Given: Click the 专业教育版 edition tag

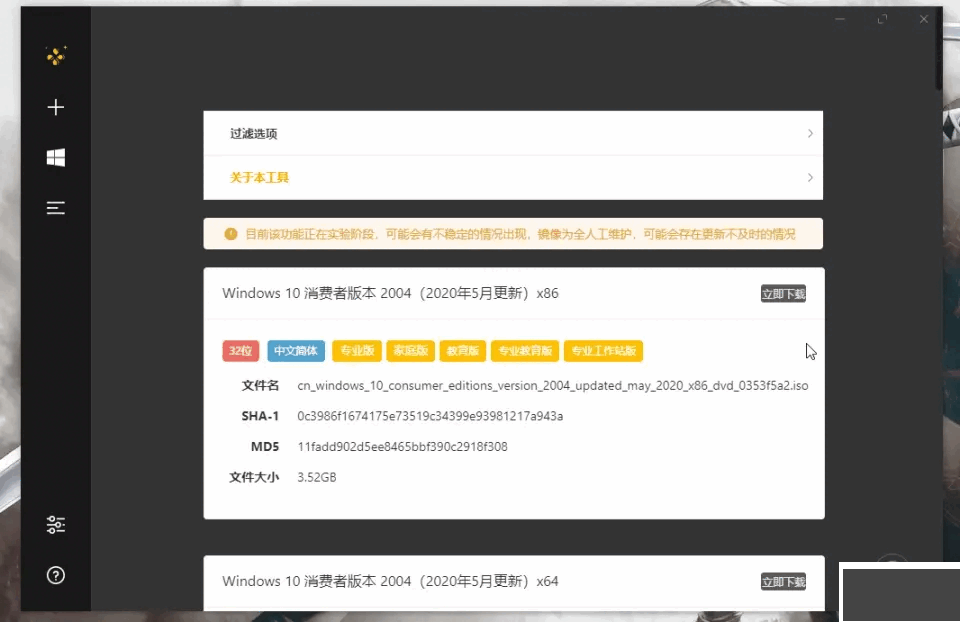Looking at the screenshot, I should tap(525, 351).
